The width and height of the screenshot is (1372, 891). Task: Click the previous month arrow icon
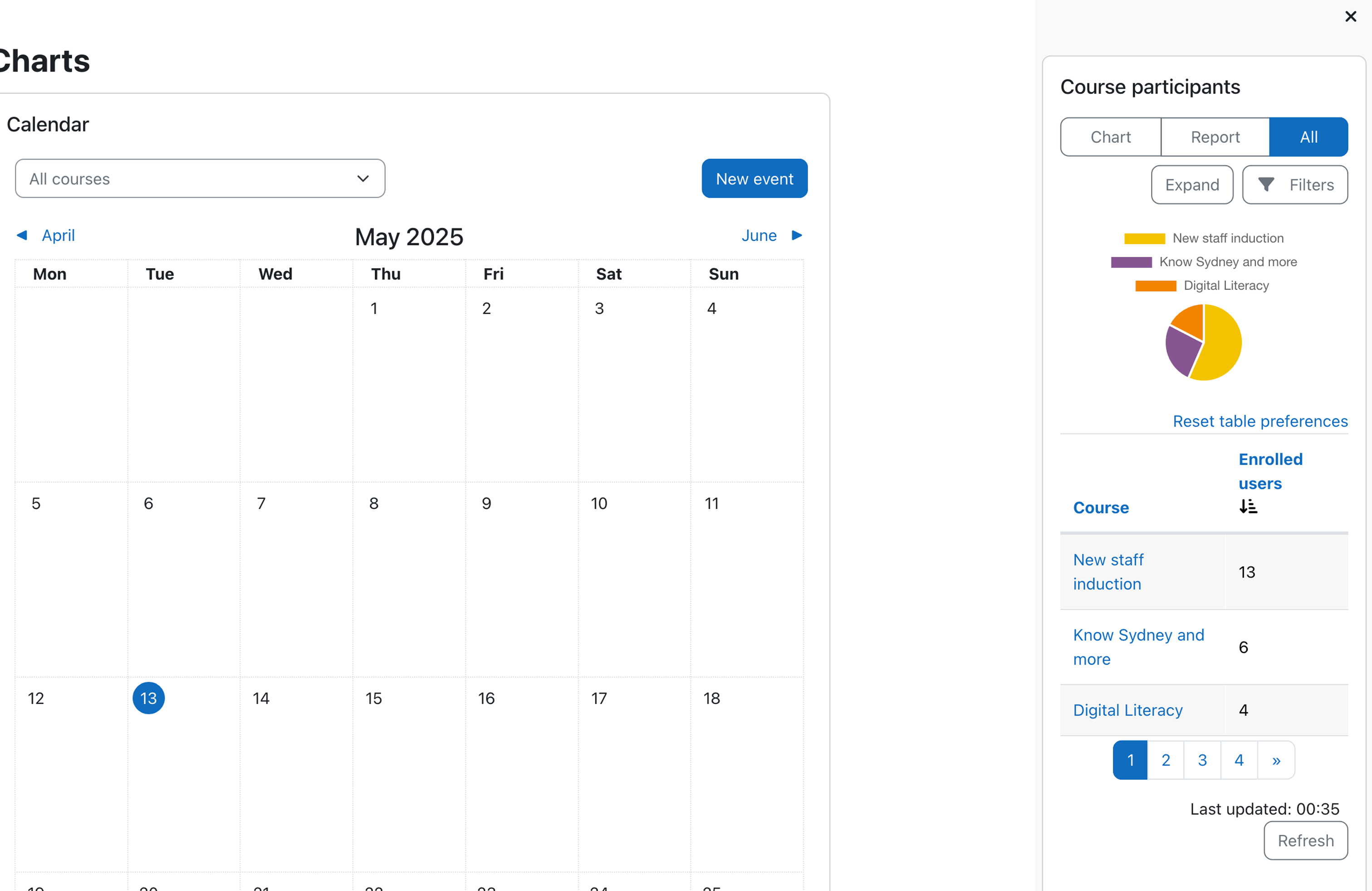[x=22, y=235]
